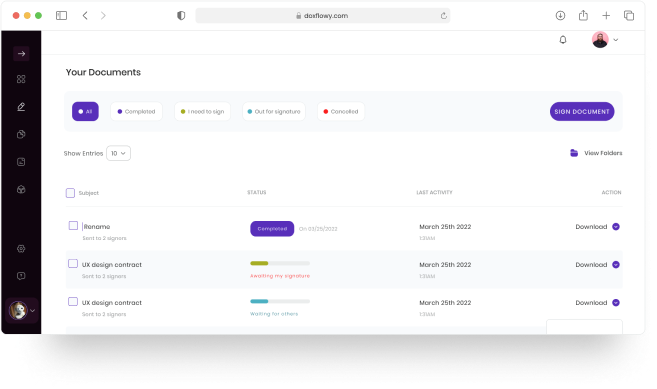The height and width of the screenshot is (389, 657).
Task: Click the 'On 03/25/2022' completion date
Action: click(x=318, y=229)
